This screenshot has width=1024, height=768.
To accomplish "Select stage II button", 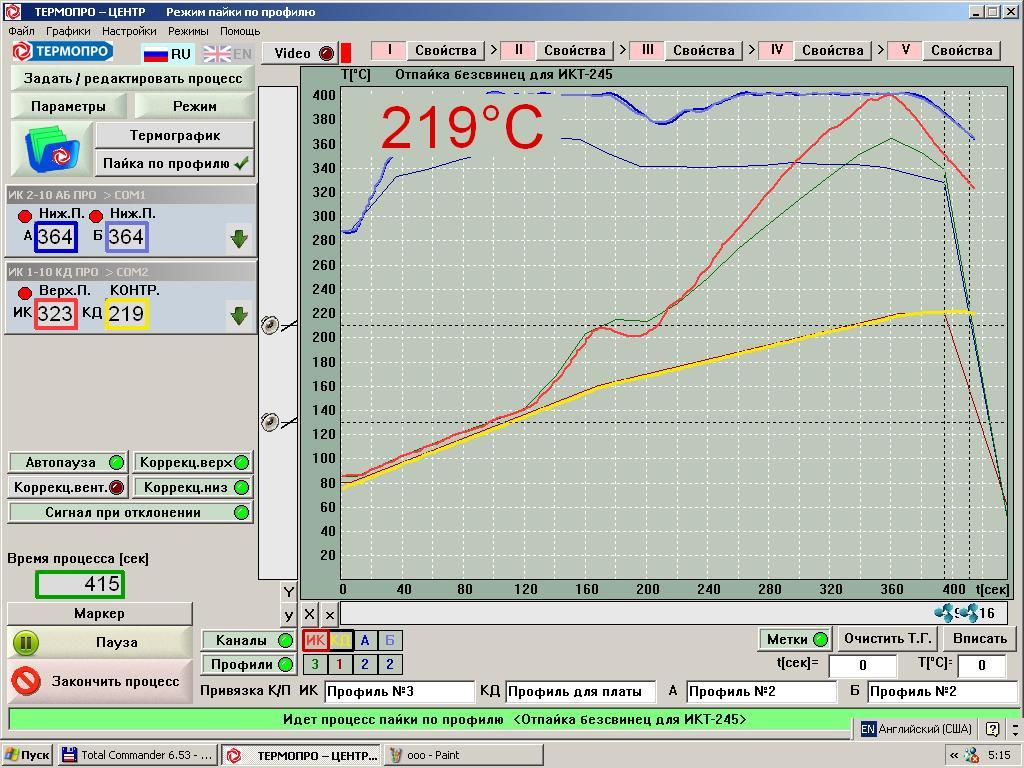I will [519, 50].
